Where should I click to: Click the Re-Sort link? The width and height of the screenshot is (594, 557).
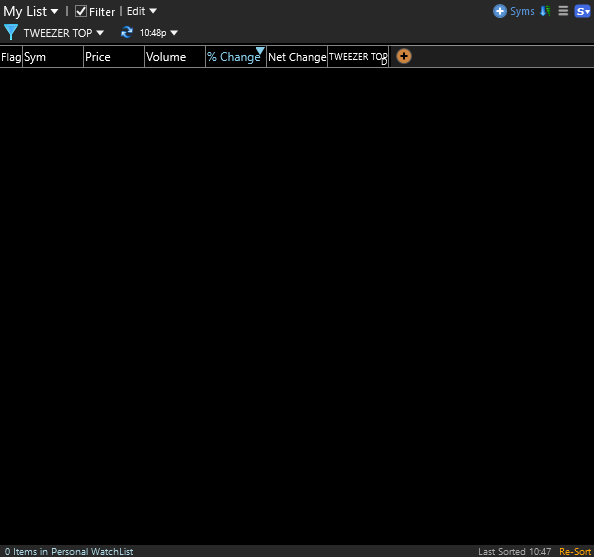point(575,551)
